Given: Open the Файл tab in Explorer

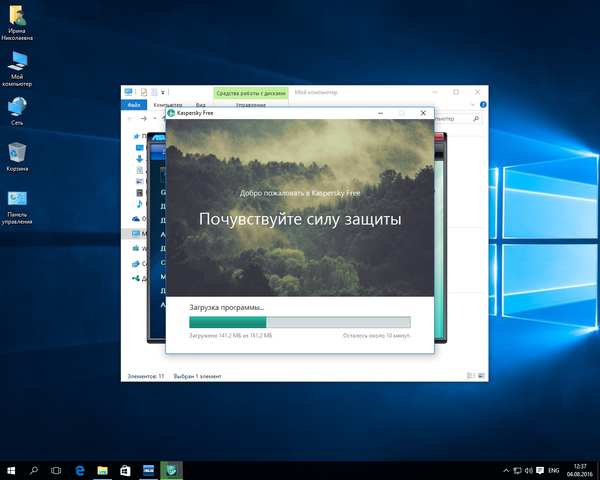Looking at the screenshot, I should pyautogui.click(x=134, y=104).
